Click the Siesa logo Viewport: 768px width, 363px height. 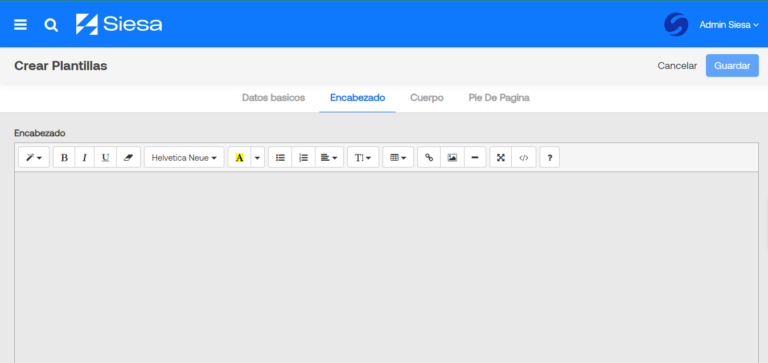click(119, 24)
